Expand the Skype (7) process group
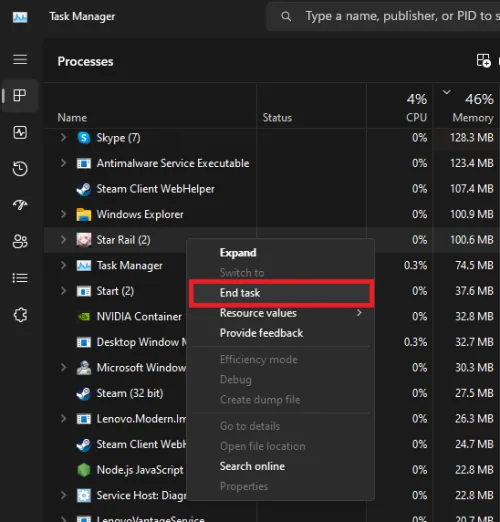 [x=63, y=137]
